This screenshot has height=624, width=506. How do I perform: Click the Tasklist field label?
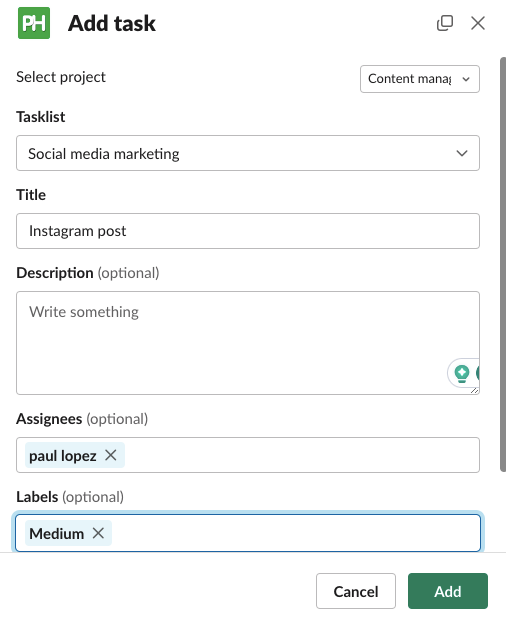(41, 117)
